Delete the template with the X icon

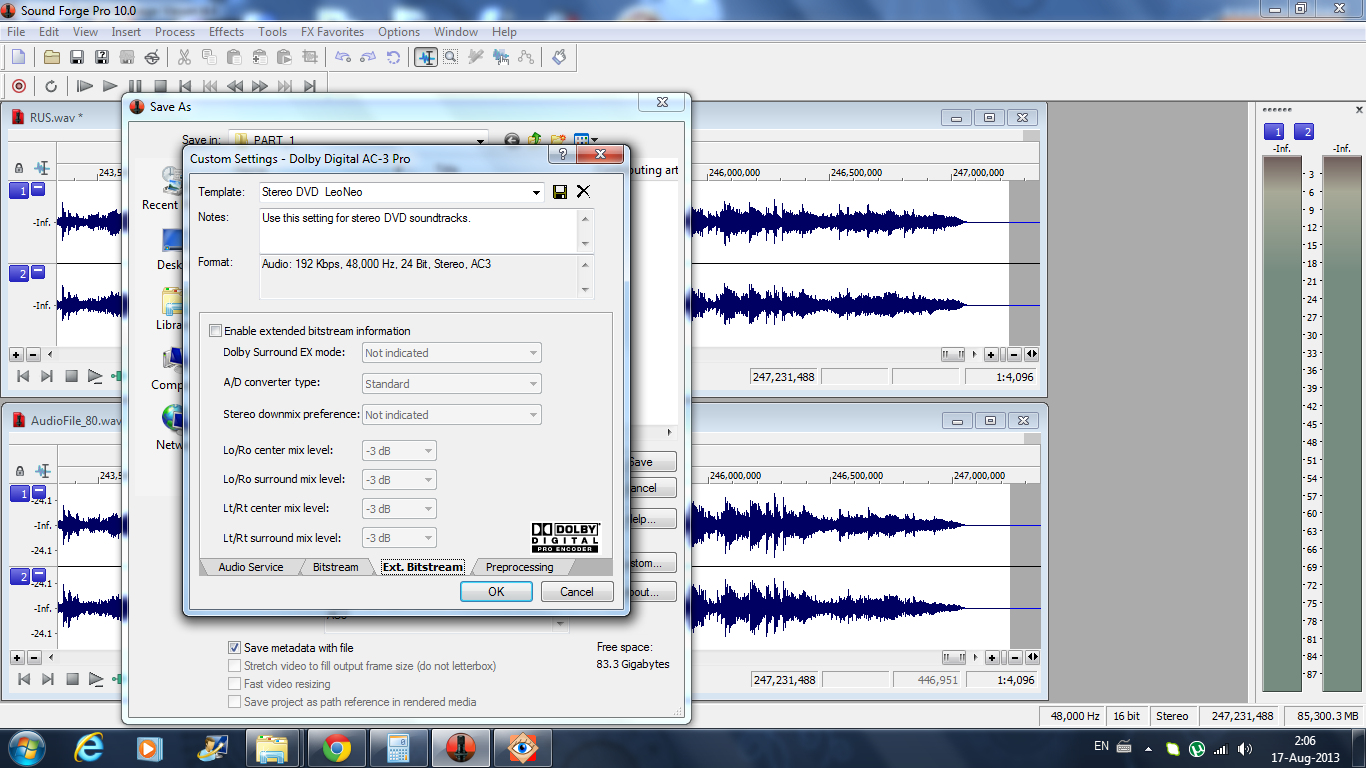pyautogui.click(x=583, y=192)
